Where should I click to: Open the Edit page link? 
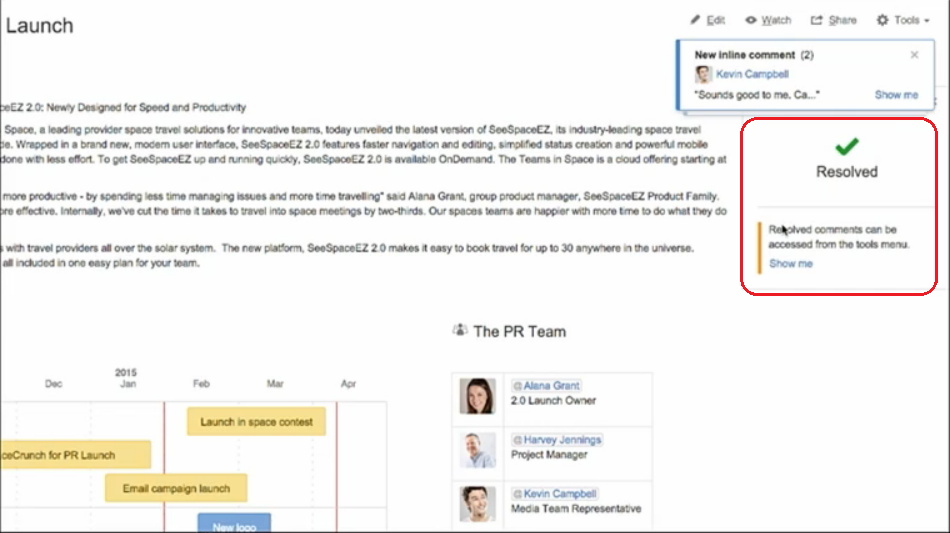pos(716,20)
